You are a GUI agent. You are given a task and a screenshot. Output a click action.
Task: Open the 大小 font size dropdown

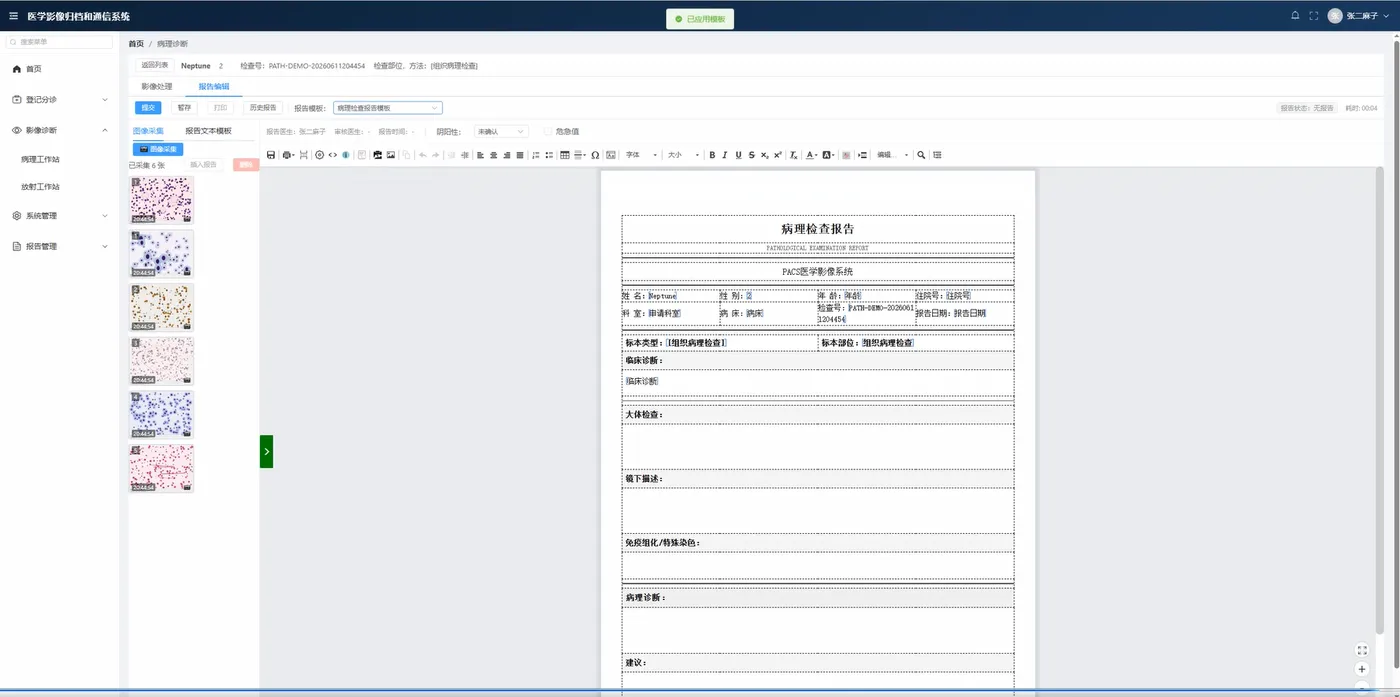point(682,155)
